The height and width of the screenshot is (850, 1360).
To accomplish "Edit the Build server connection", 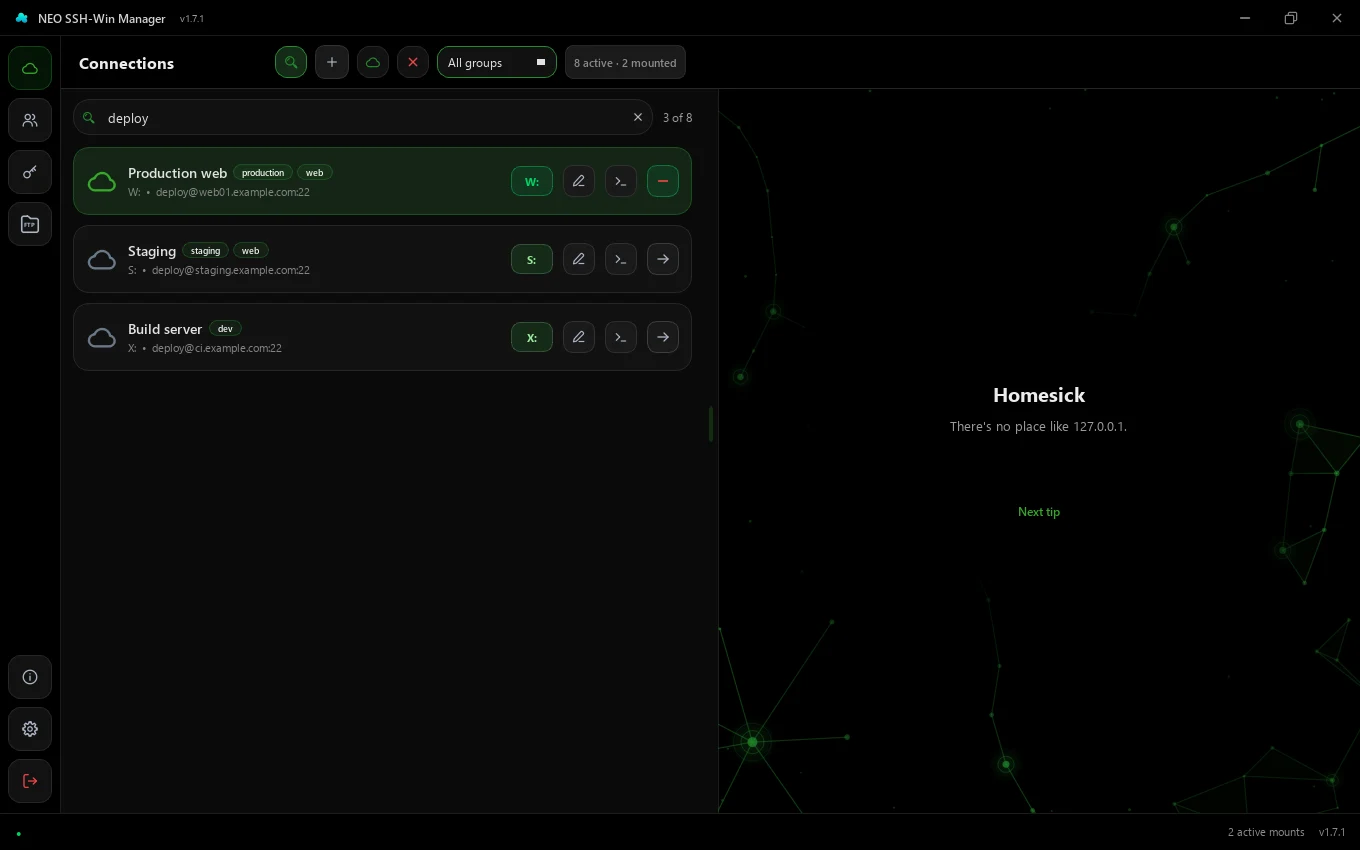I will (x=579, y=337).
